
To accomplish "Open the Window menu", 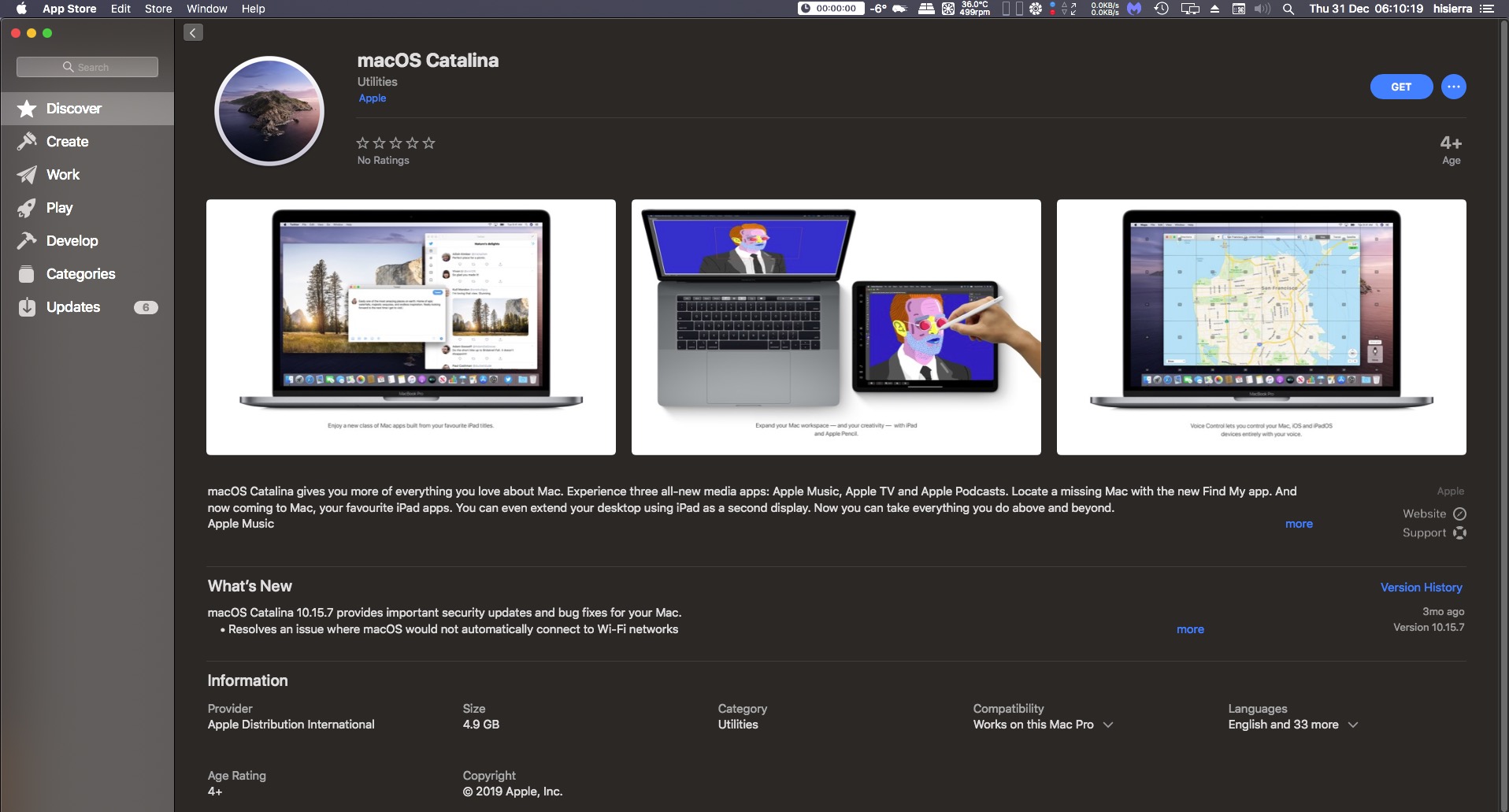I will pyautogui.click(x=206, y=9).
